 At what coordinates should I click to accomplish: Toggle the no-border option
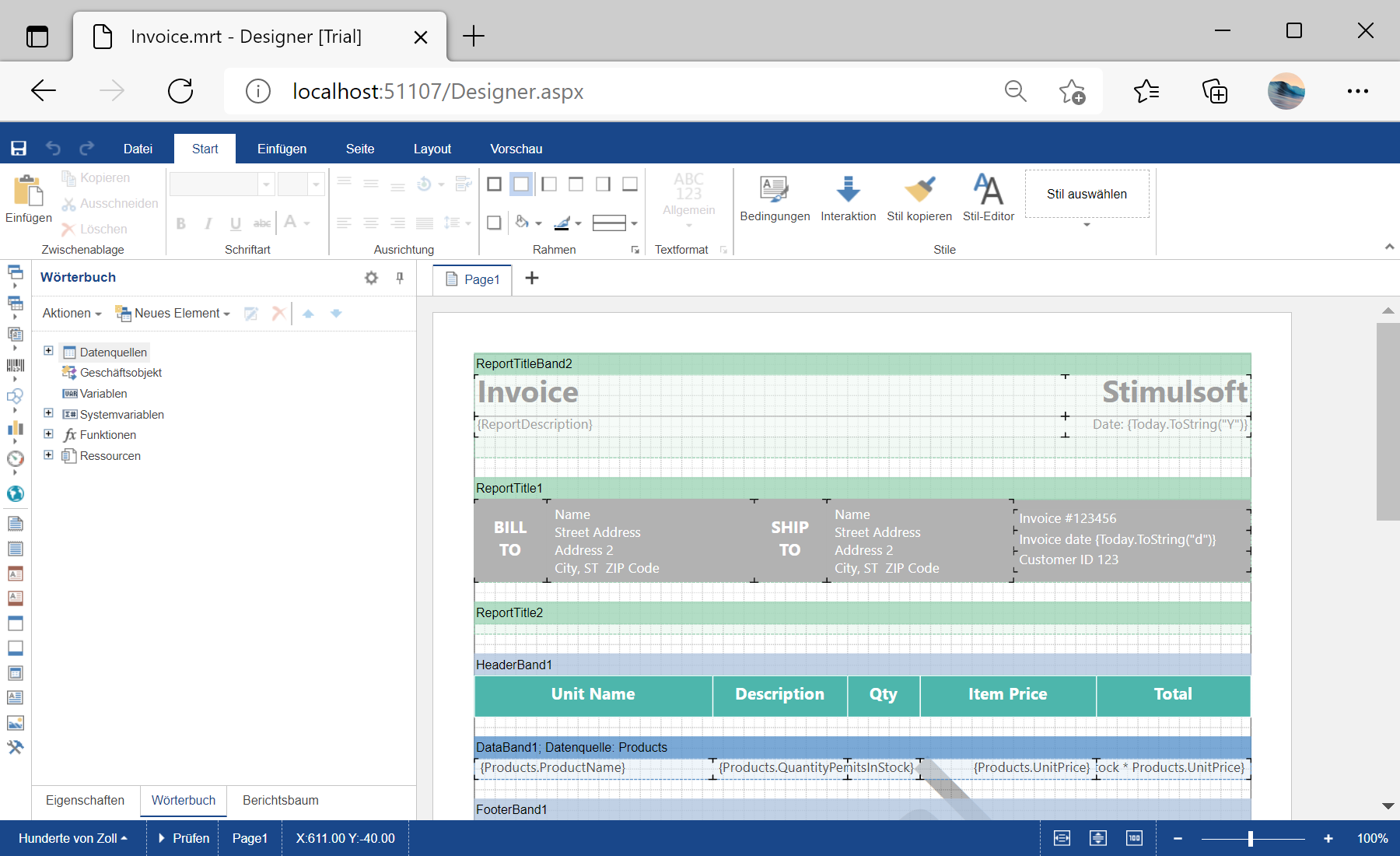click(x=521, y=184)
